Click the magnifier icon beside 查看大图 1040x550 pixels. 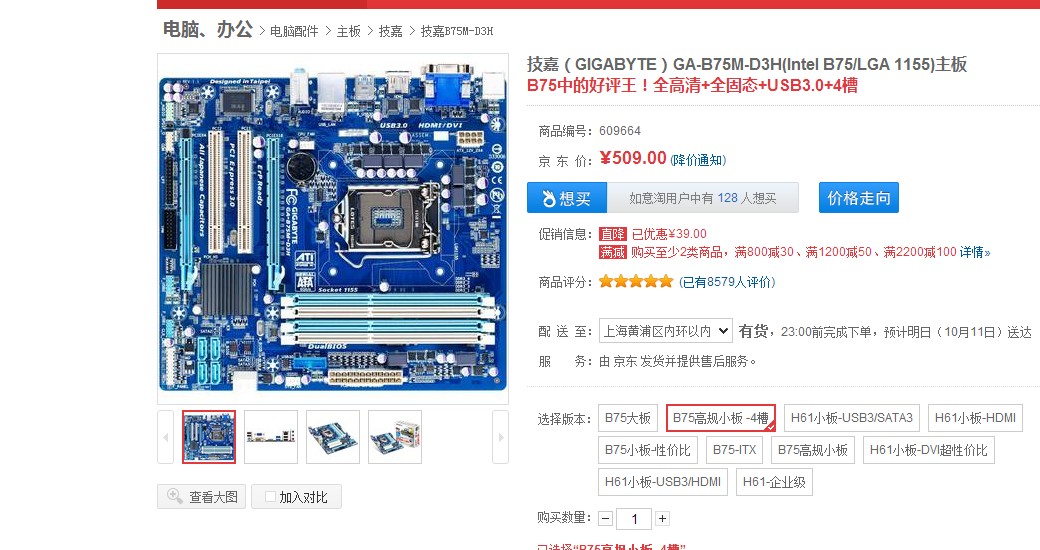[174, 496]
